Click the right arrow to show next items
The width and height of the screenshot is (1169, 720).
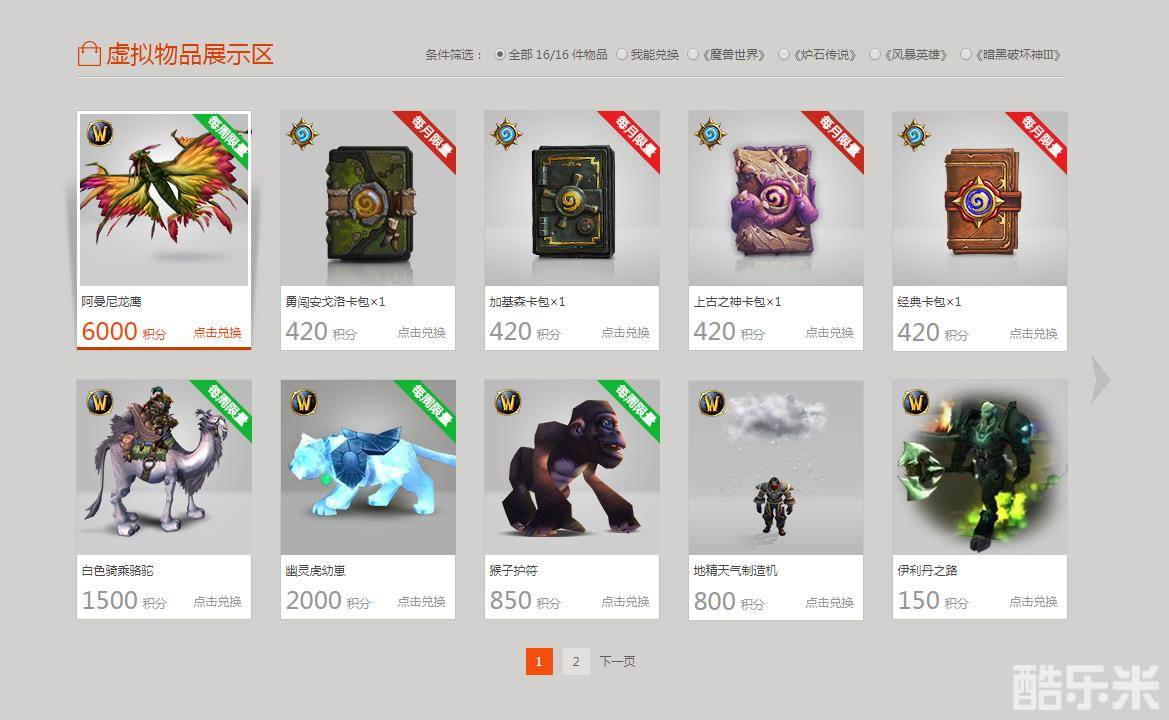tap(1100, 379)
